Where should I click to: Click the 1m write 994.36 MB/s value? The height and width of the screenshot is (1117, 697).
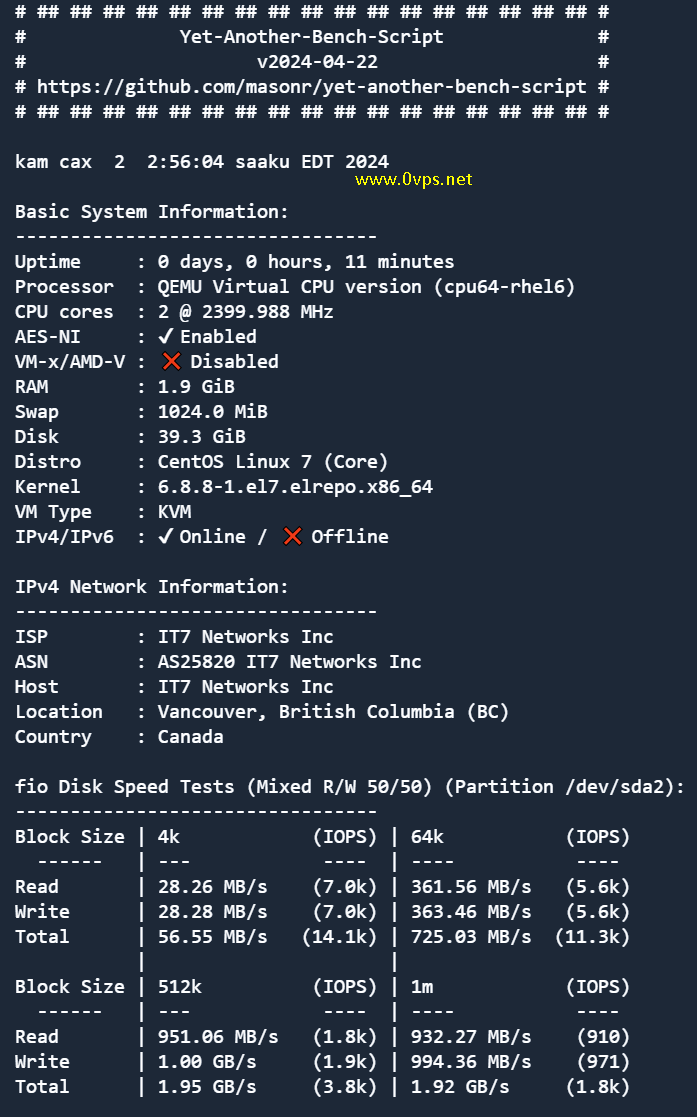click(x=471, y=1061)
